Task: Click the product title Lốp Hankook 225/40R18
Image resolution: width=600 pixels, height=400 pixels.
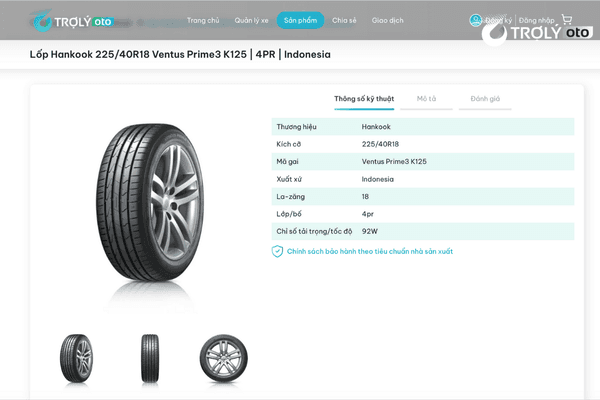Action: point(180,54)
